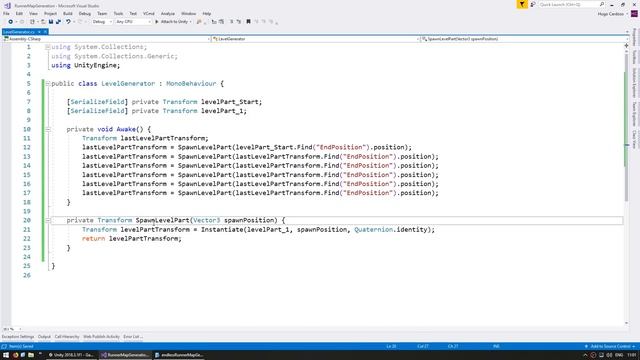
Task: Open the Output panel tab
Action: click(44, 337)
